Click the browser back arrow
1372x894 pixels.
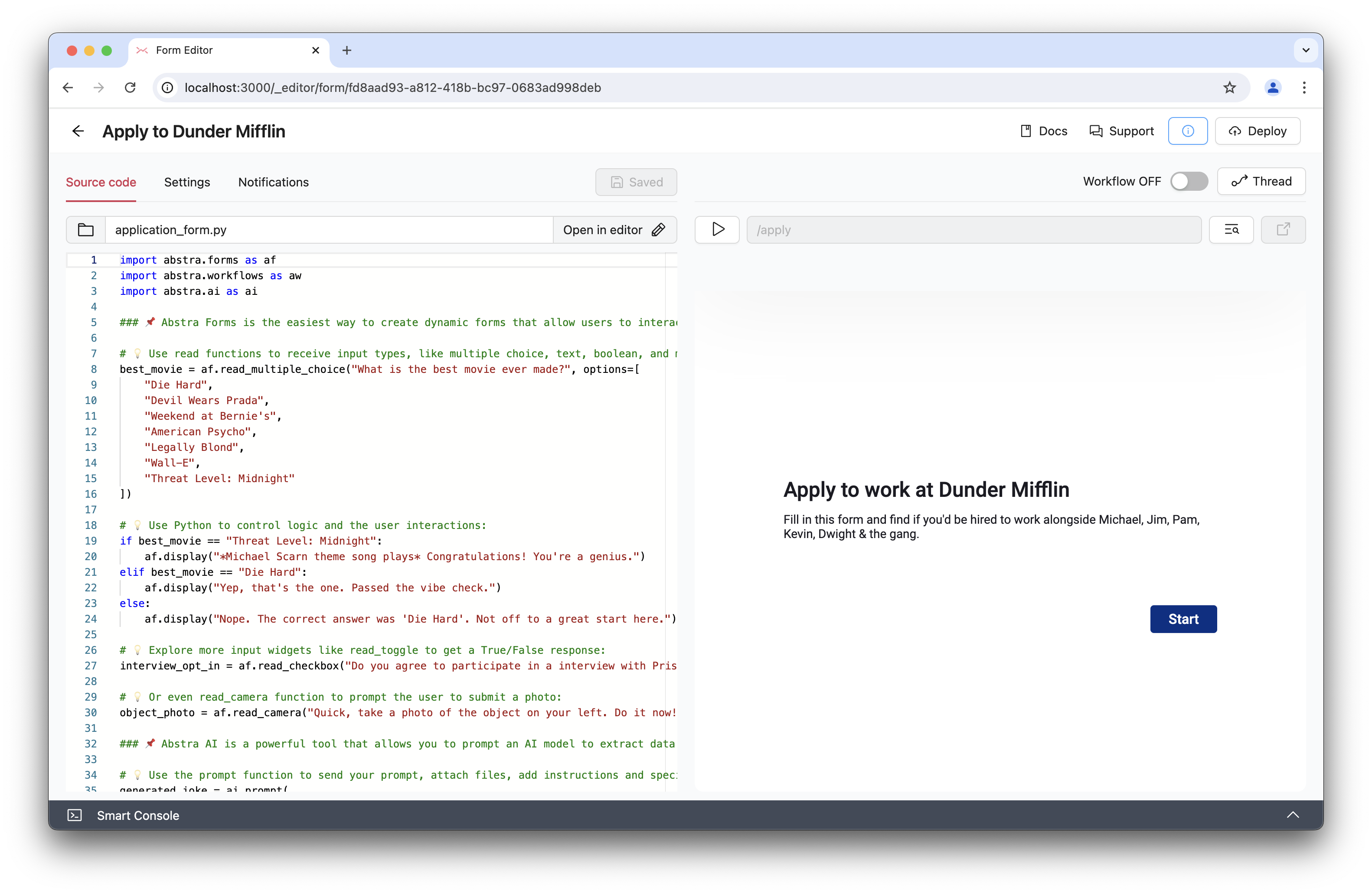[68, 88]
